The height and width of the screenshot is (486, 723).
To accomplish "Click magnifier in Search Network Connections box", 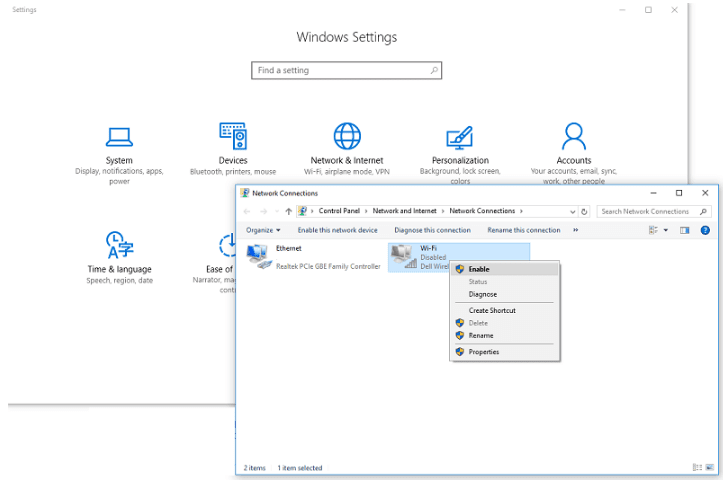I will [703, 212].
